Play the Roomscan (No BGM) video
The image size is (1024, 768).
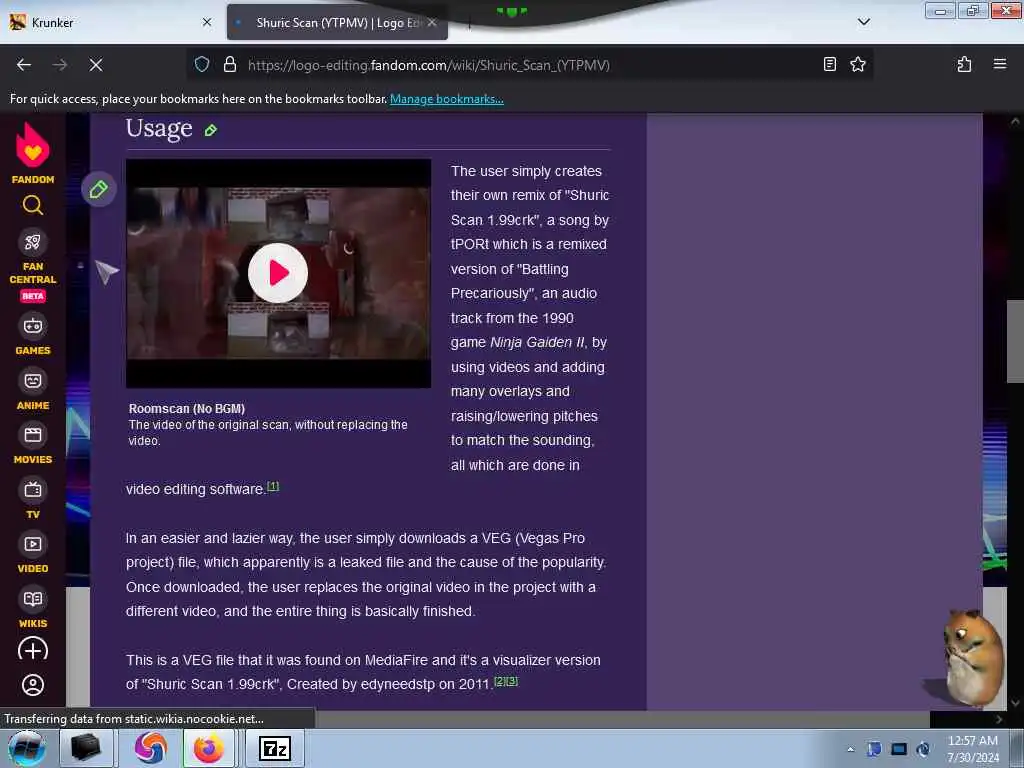click(x=278, y=273)
